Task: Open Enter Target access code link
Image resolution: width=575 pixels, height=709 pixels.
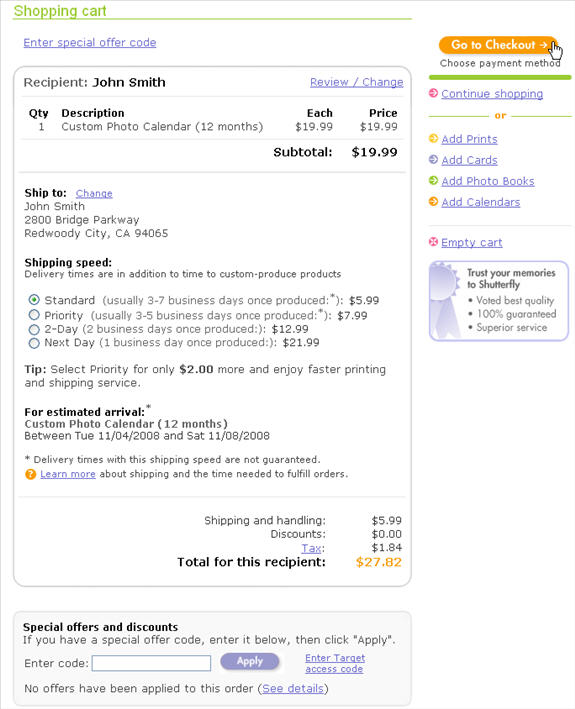Action: tap(335, 663)
